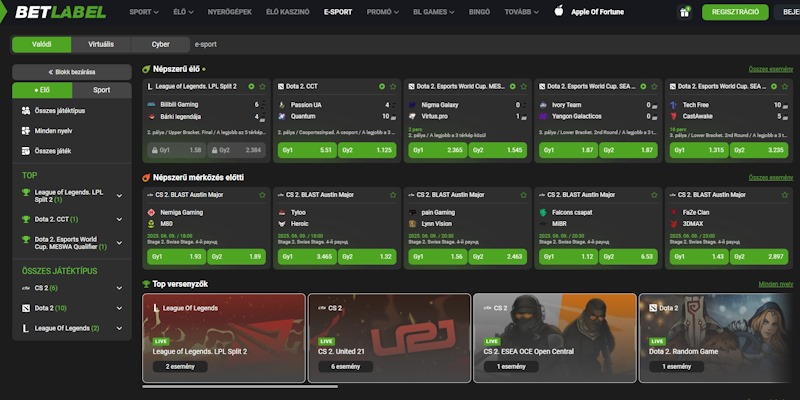
Task: Click the CS 2 game icon in sidebar
Action: (26, 288)
